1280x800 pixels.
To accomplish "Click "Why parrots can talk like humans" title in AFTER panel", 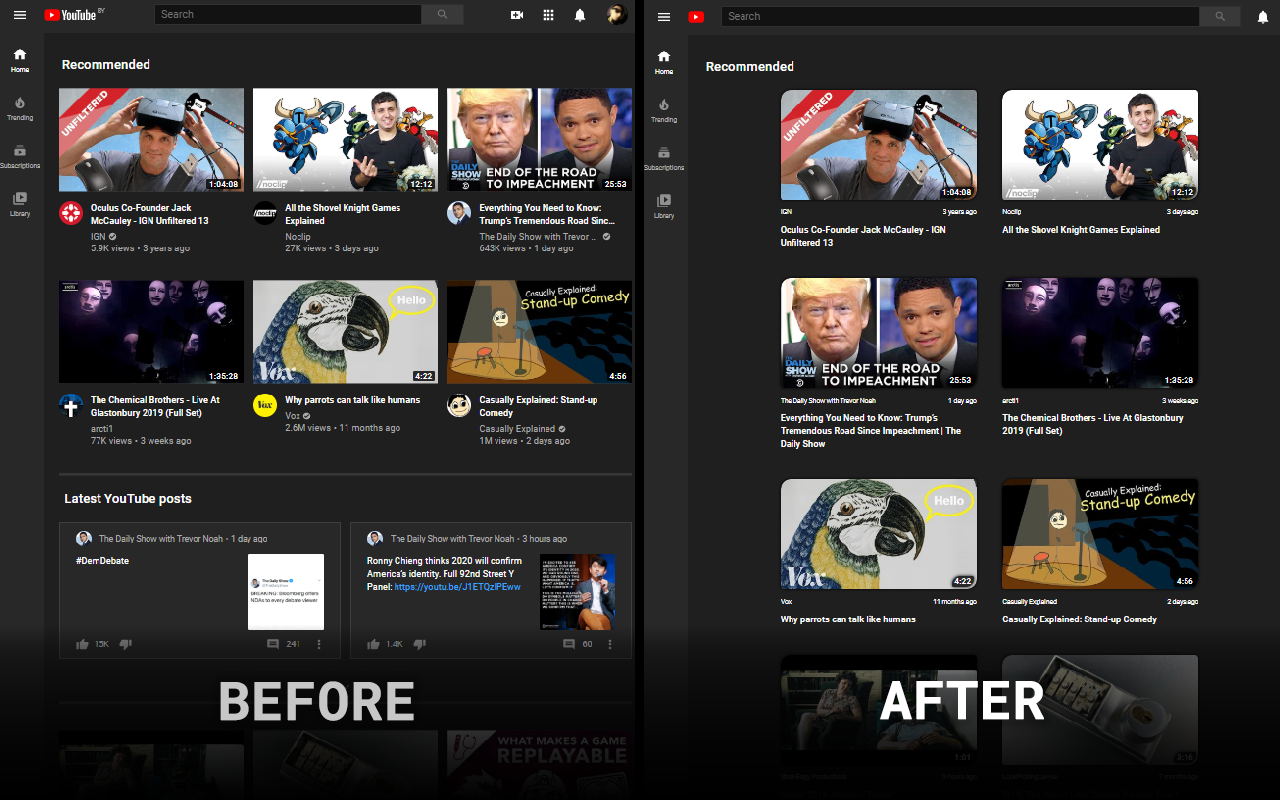I will 848,619.
